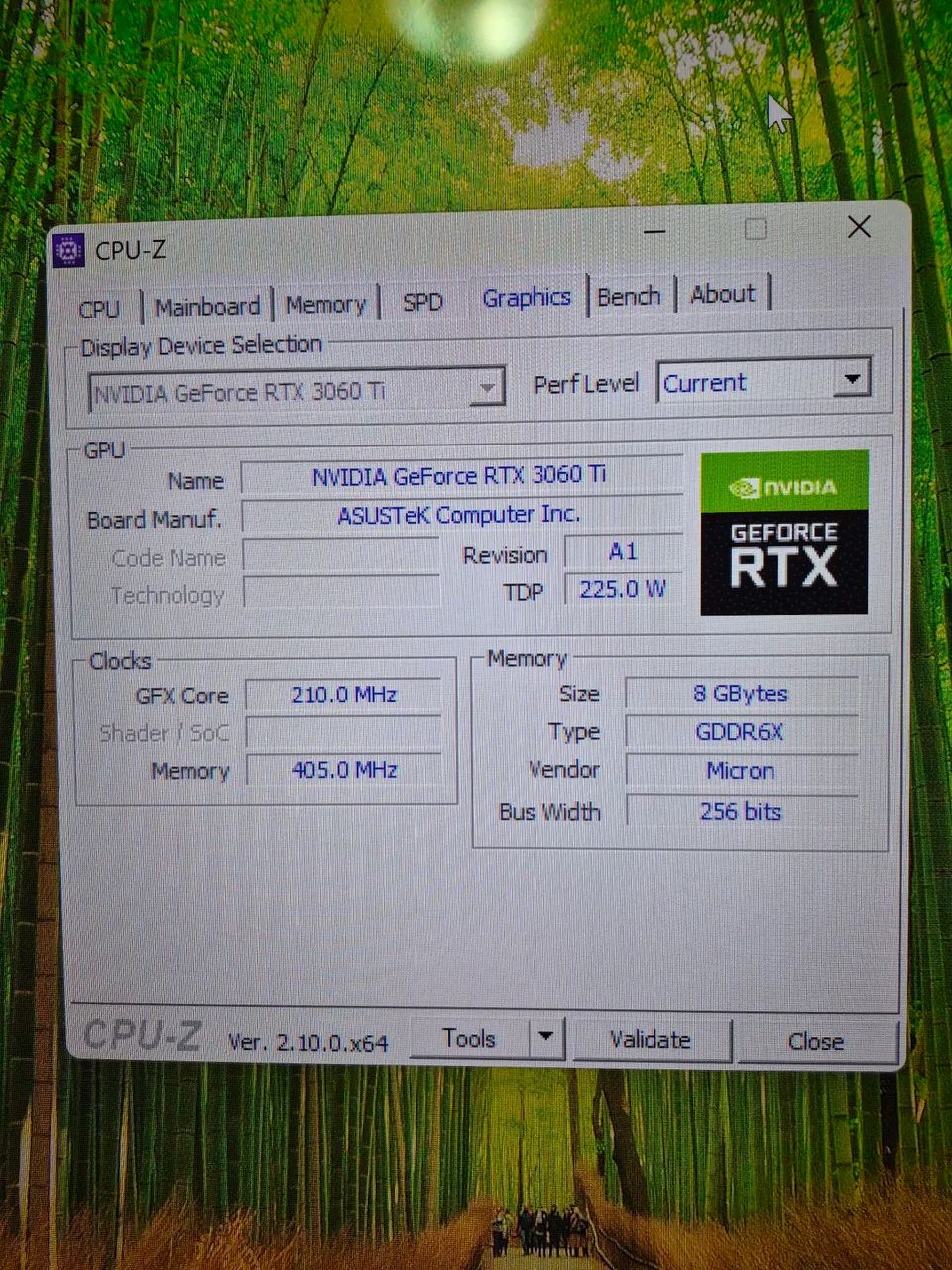Click the ASUSTeK Computer Inc. field
This screenshot has height=1270, width=952.
click(x=461, y=514)
